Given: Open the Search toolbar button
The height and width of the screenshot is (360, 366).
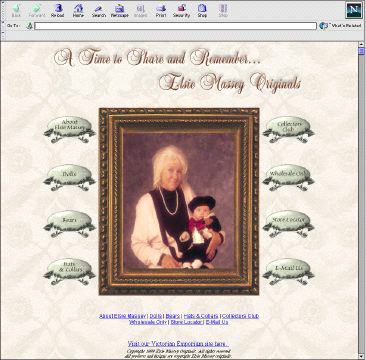Looking at the screenshot, I should [x=99, y=11].
